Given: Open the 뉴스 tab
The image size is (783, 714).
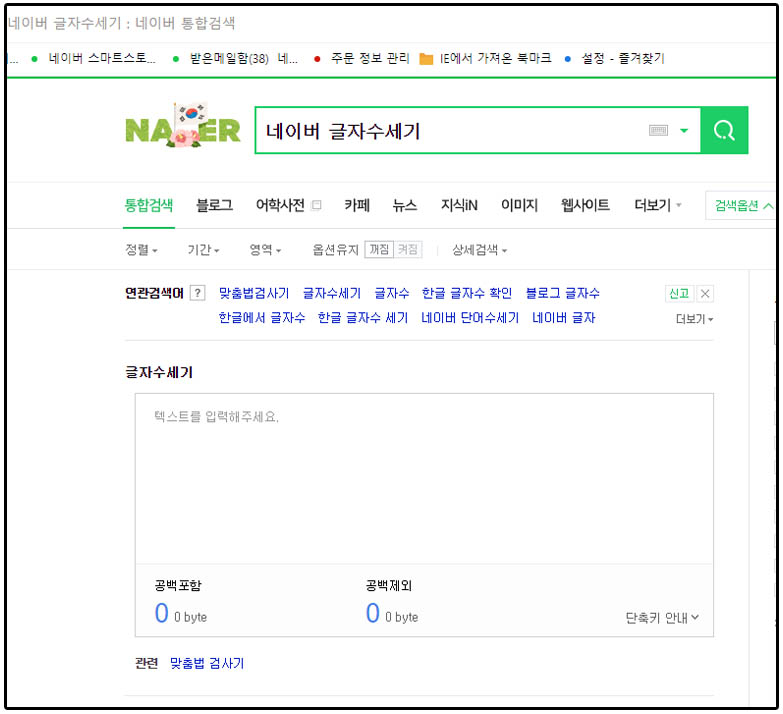Looking at the screenshot, I should click(x=404, y=205).
